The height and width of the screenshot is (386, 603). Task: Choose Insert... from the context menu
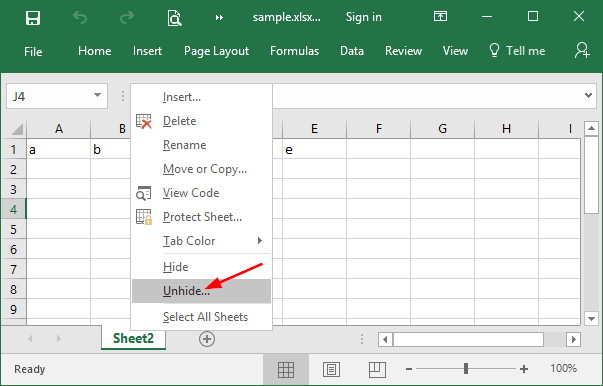pyautogui.click(x=202, y=97)
